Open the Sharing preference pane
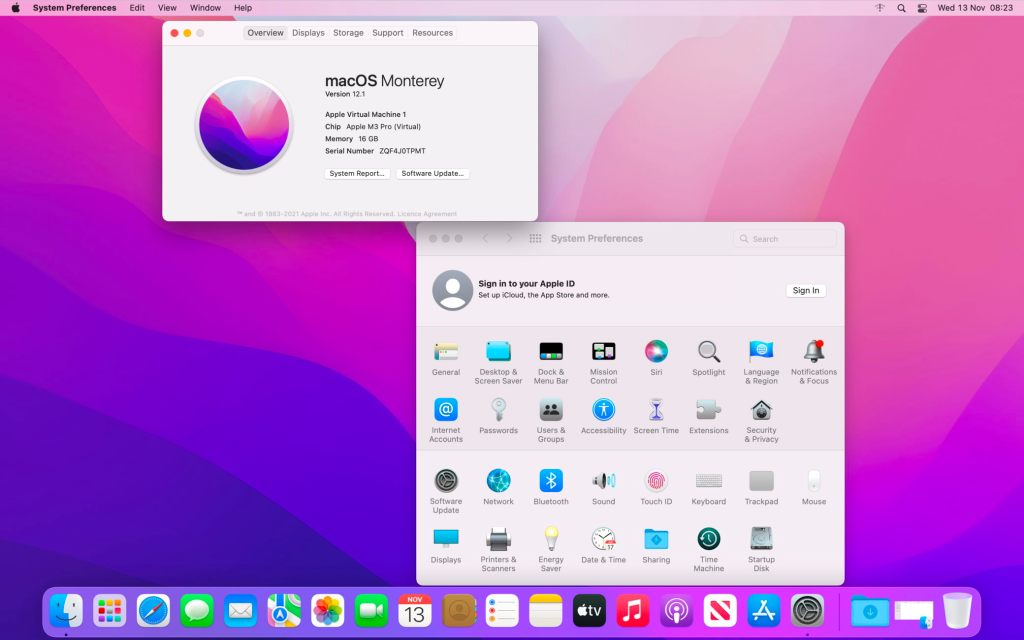Screen dimensions: 1024x640 656,540
